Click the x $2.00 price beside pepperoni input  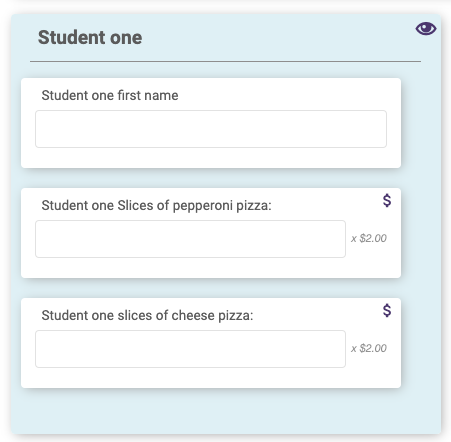369,238
